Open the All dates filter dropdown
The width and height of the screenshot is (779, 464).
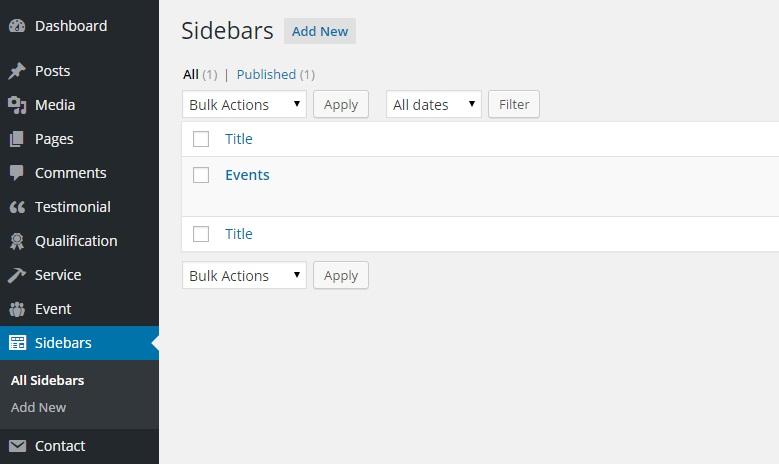[x=433, y=105]
